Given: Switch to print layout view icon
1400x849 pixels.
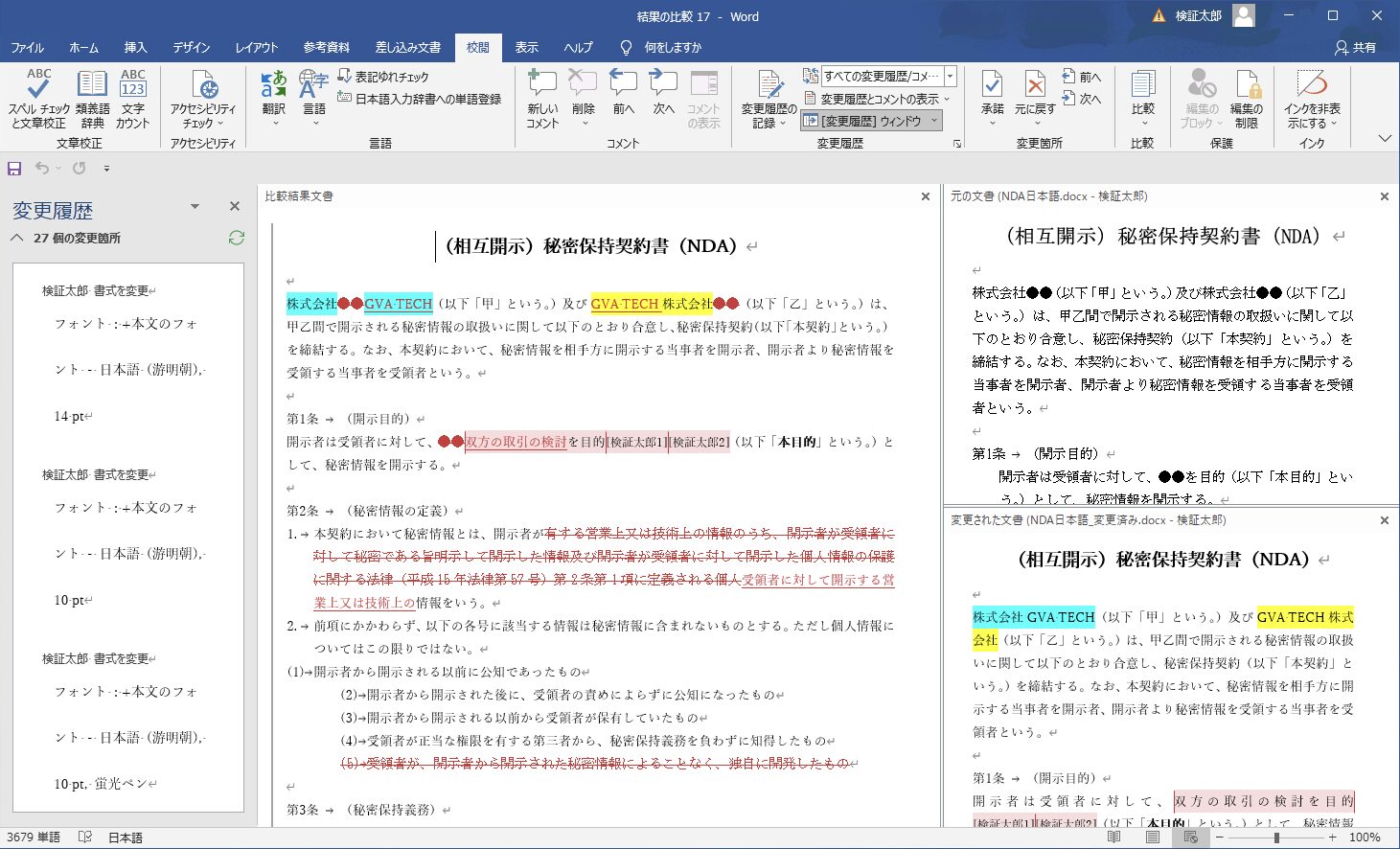Looking at the screenshot, I should [x=1153, y=838].
